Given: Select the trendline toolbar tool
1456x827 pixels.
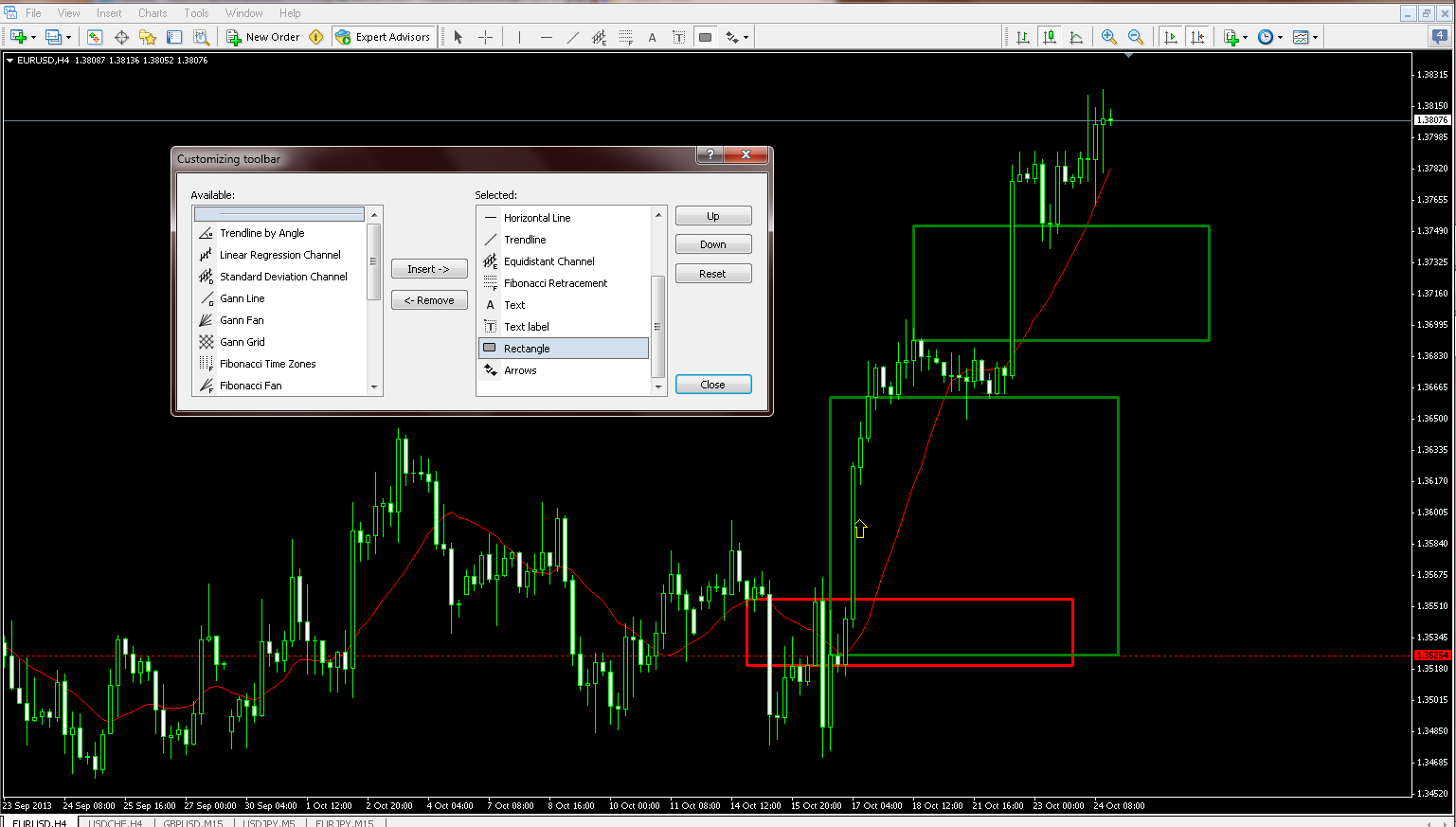Looking at the screenshot, I should (x=572, y=37).
